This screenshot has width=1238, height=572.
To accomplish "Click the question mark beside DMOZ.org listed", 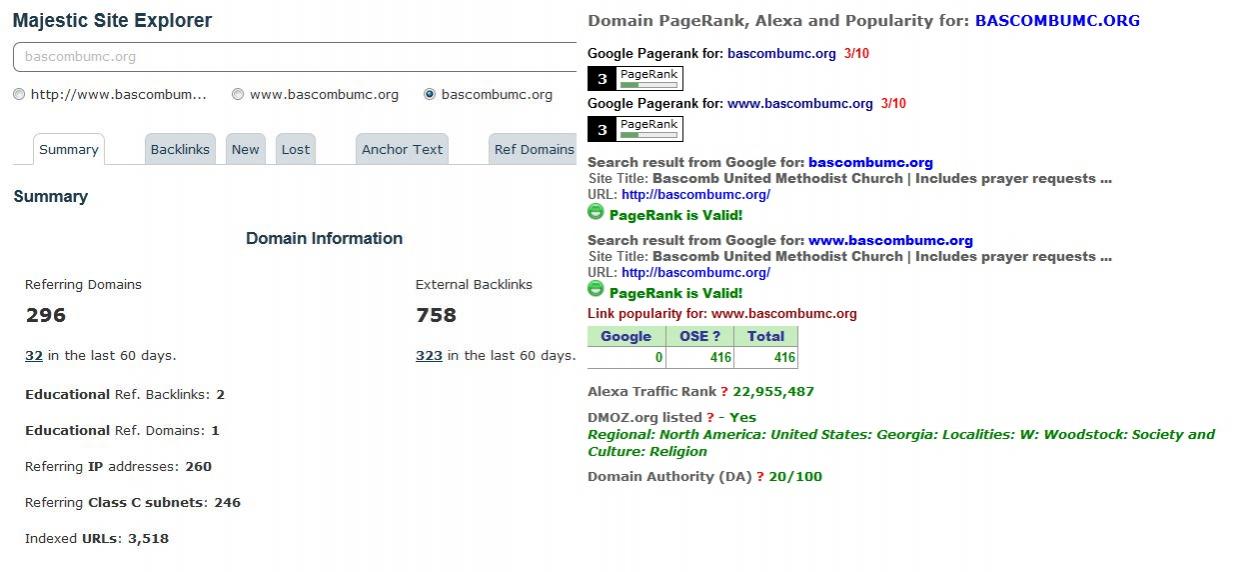I will 711,418.
